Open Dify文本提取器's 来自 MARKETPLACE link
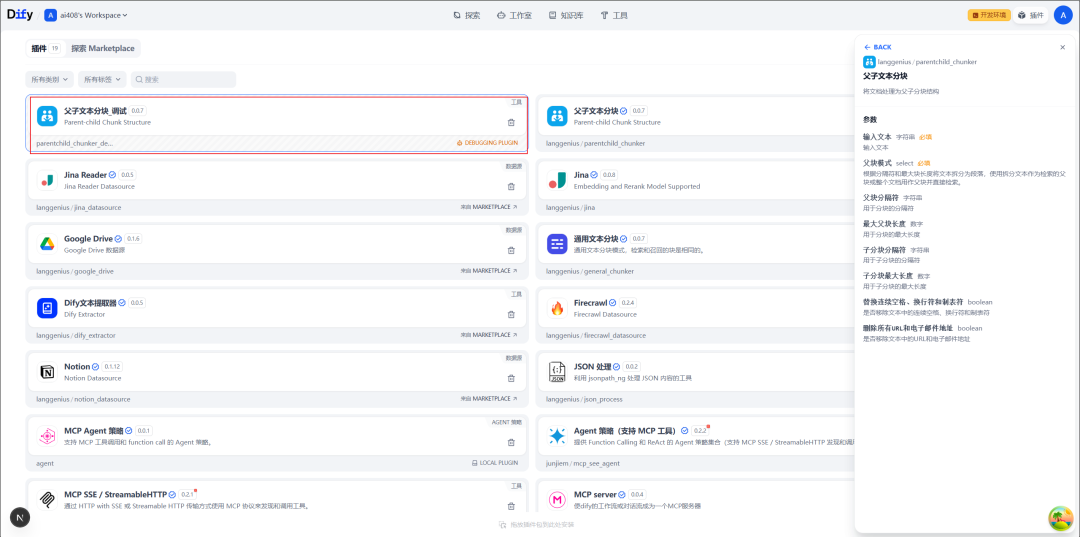 pos(489,335)
